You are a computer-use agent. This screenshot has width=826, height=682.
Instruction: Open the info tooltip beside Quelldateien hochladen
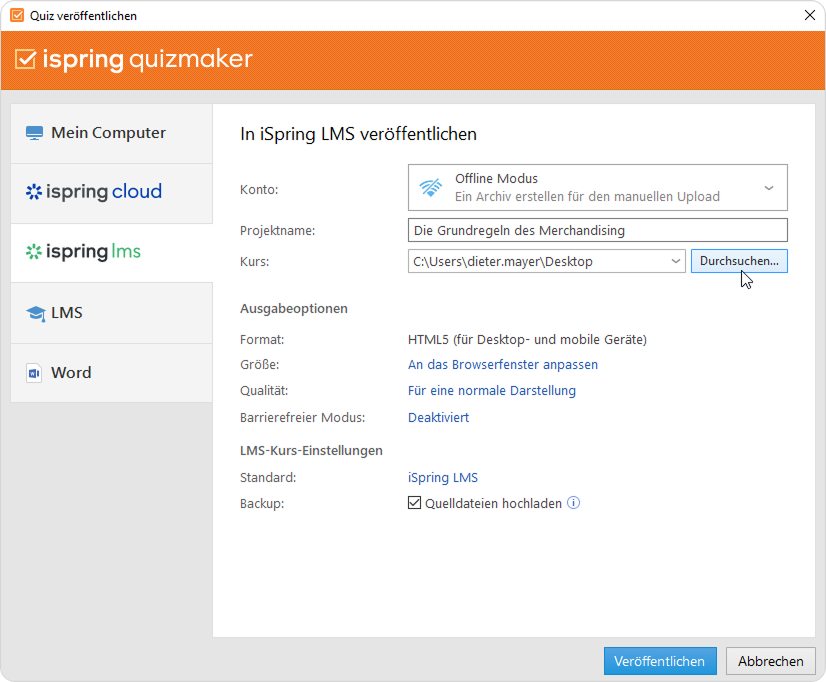coord(573,503)
